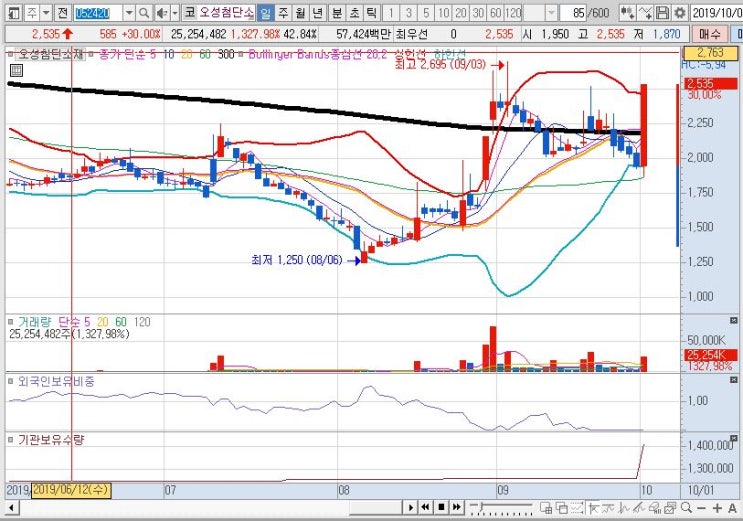Click the pencil line draw icon
This screenshot has width=743, height=521.
[x=639, y=508]
